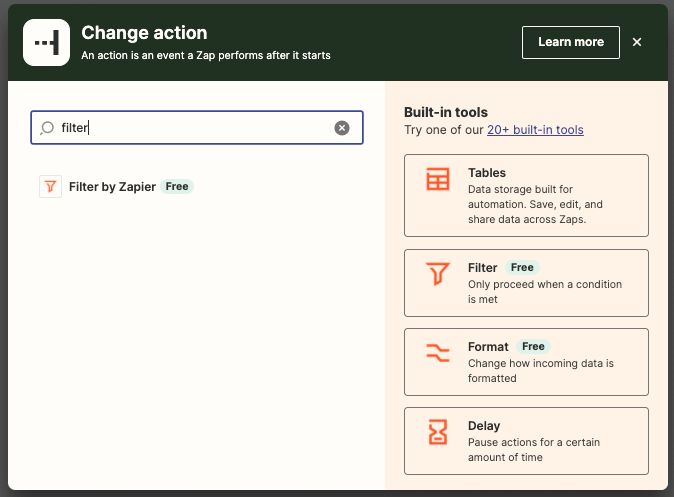Follow the 20+ built-in tools link
The height and width of the screenshot is (497, 674).
[535, 130]
